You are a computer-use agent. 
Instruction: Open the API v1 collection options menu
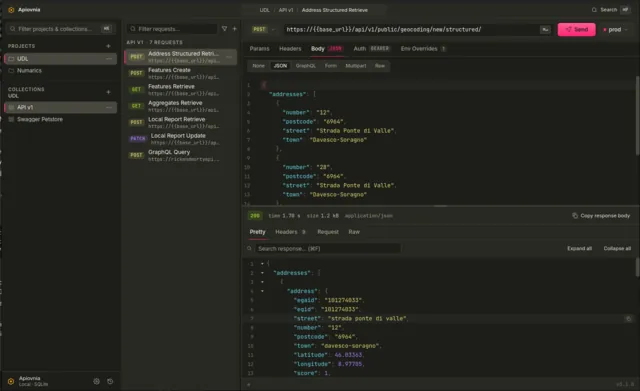[x=109, y=107]
